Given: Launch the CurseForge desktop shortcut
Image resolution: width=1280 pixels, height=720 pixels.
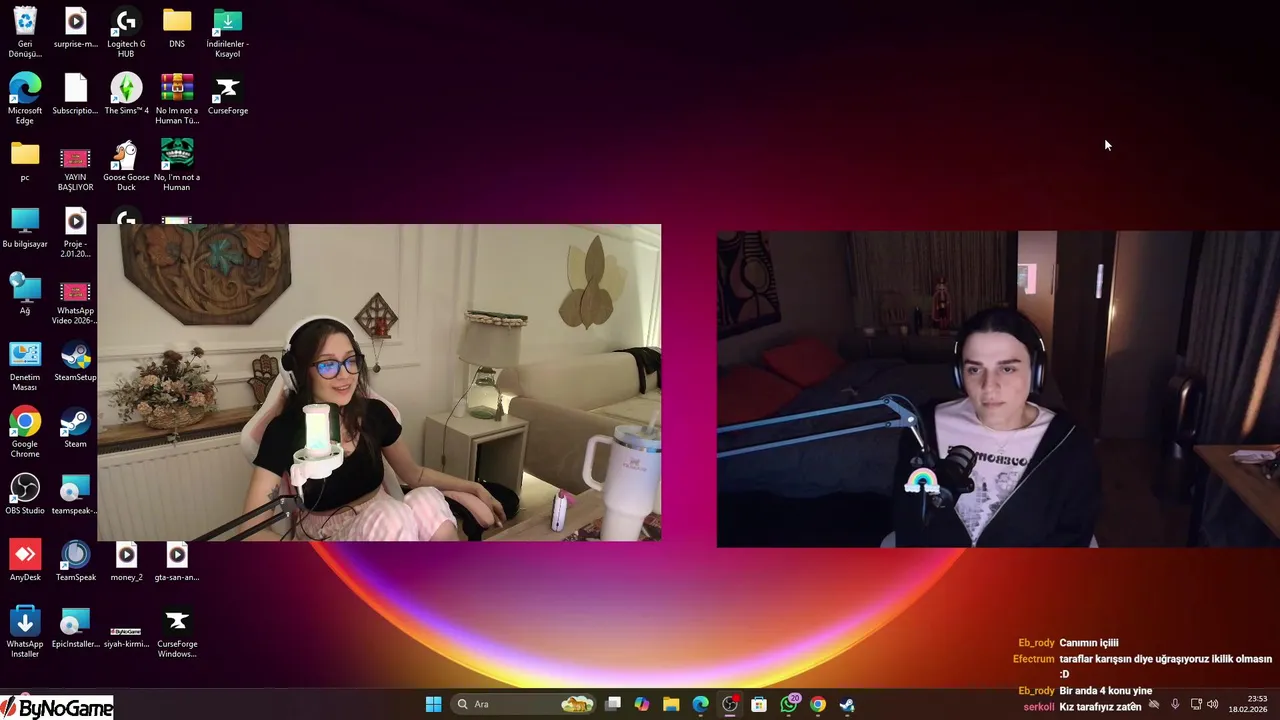Looking at the screenshot, I should point(228,95).
